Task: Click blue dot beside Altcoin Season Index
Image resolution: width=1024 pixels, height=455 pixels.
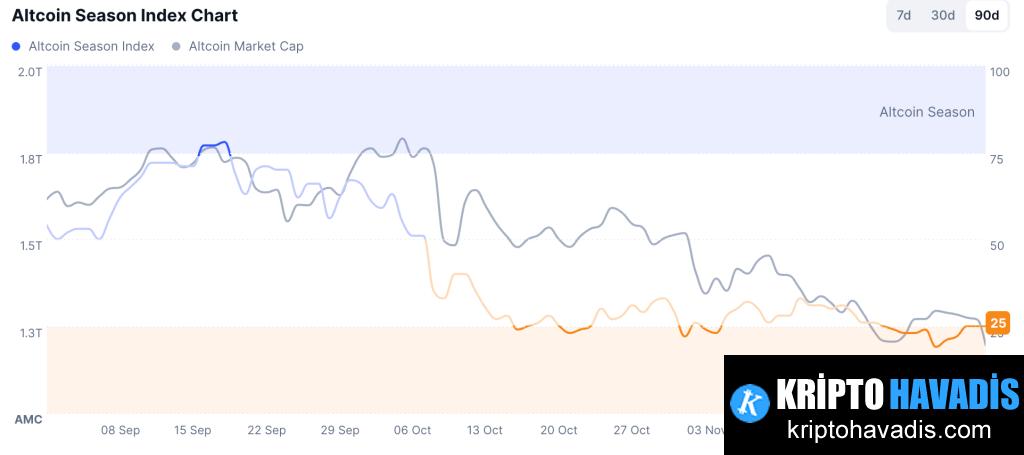Action: pos(16,46)
